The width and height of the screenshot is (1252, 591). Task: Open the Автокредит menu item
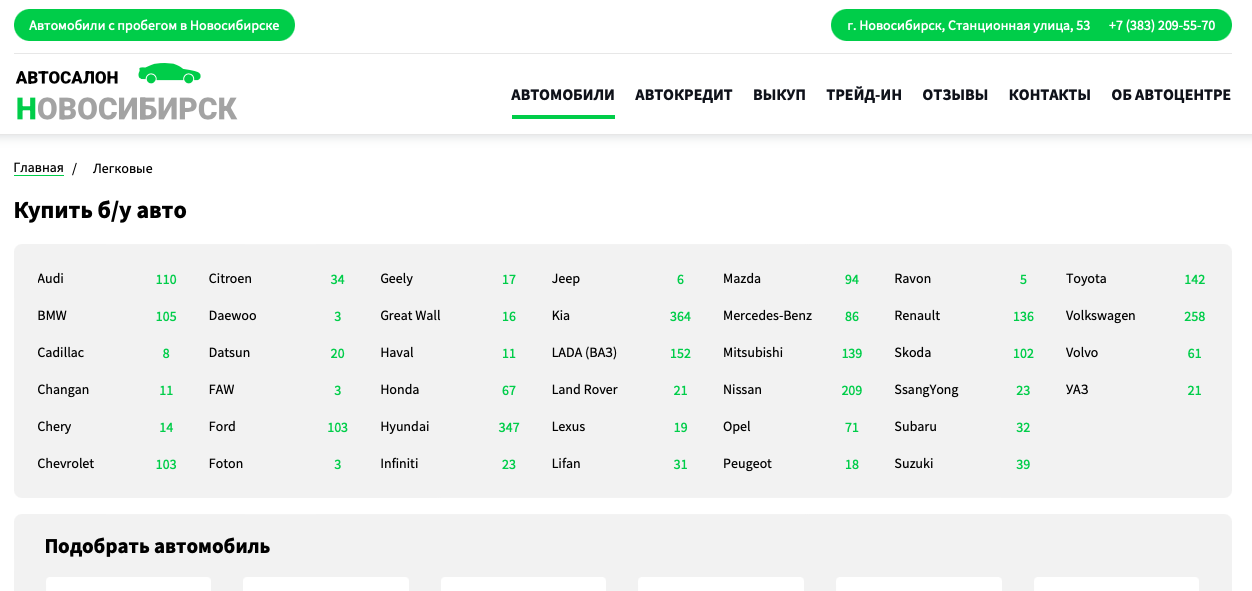click(x=684, y=95)
